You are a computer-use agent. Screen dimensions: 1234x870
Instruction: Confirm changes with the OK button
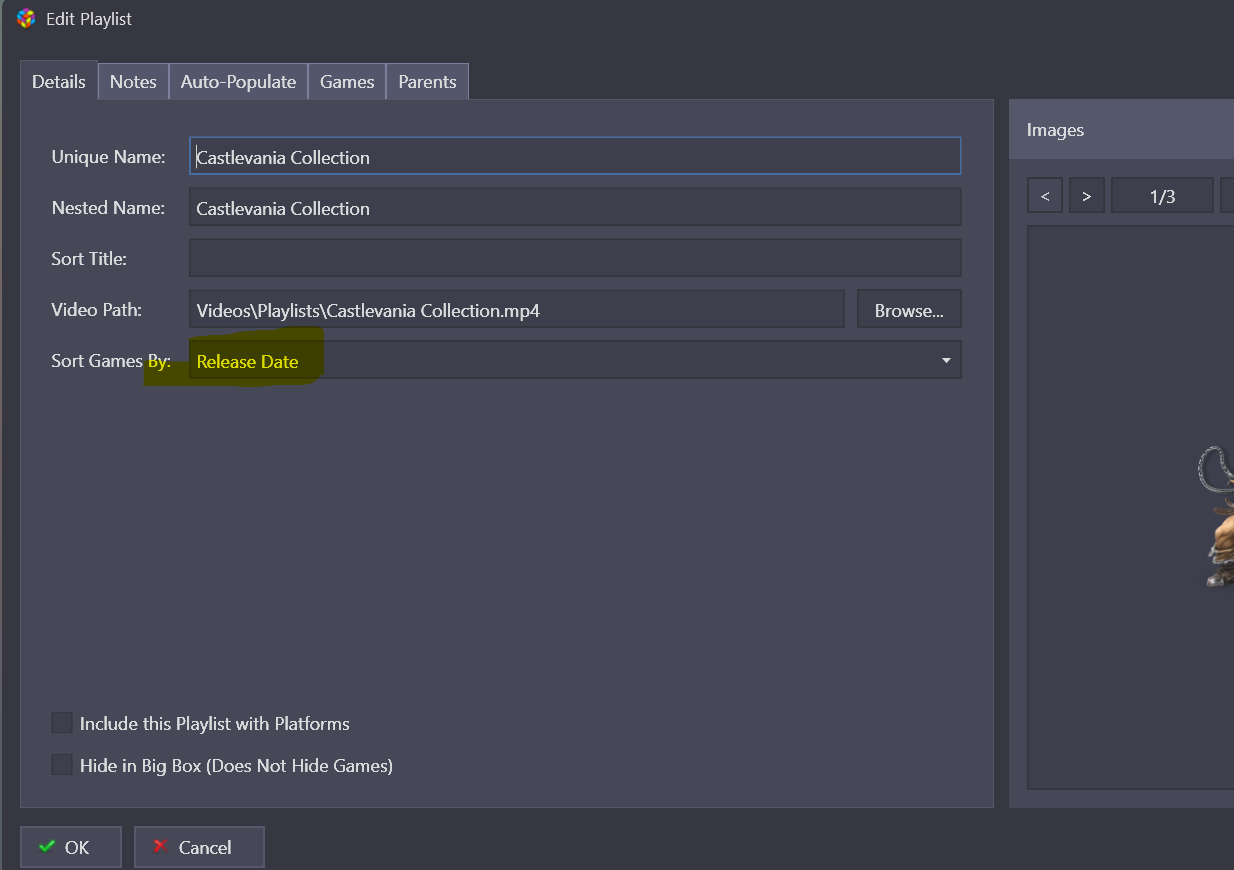coord(71,847)
